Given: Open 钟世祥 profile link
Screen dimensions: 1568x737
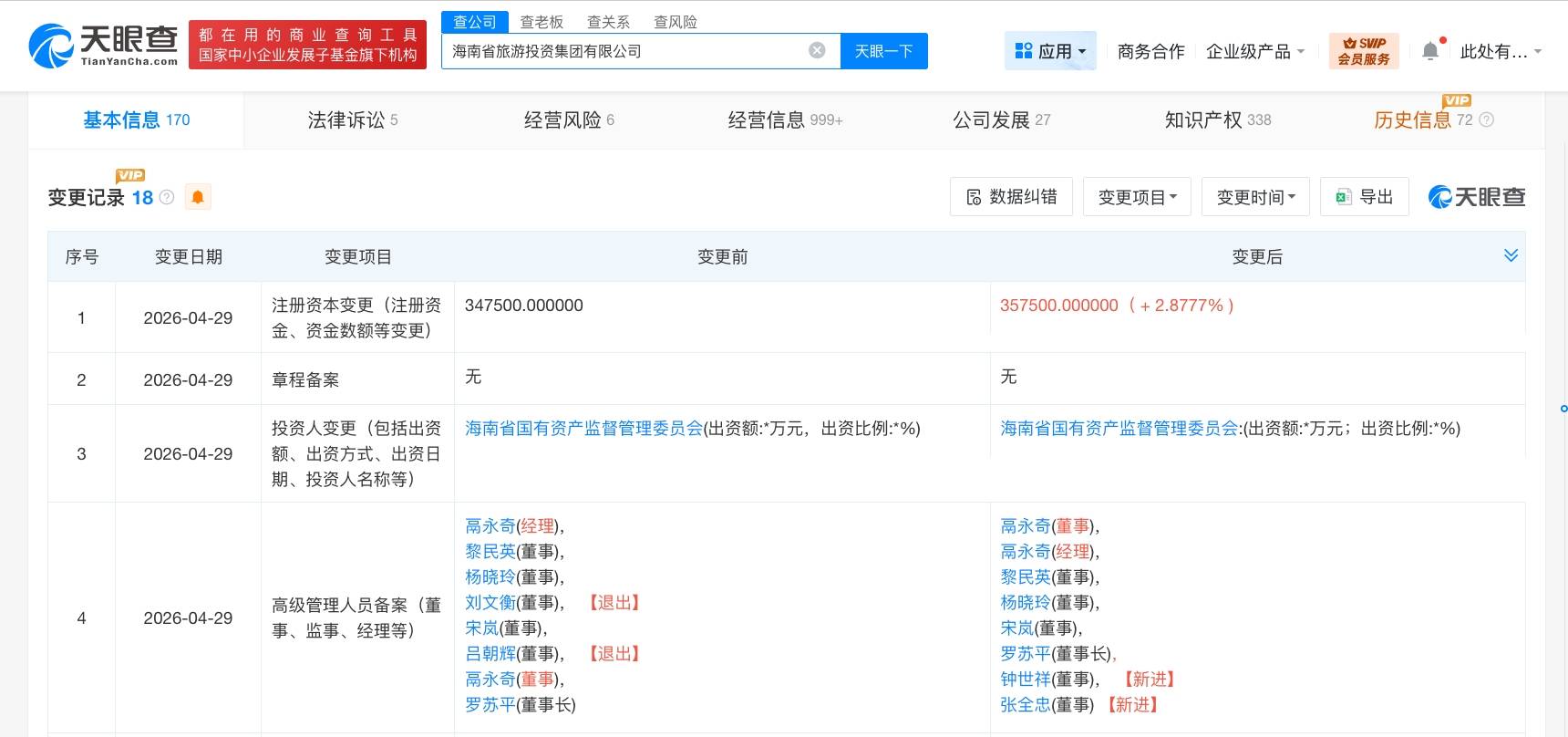Looking at the screenshot, I should pyautogui.click(x=1026, y=679).
